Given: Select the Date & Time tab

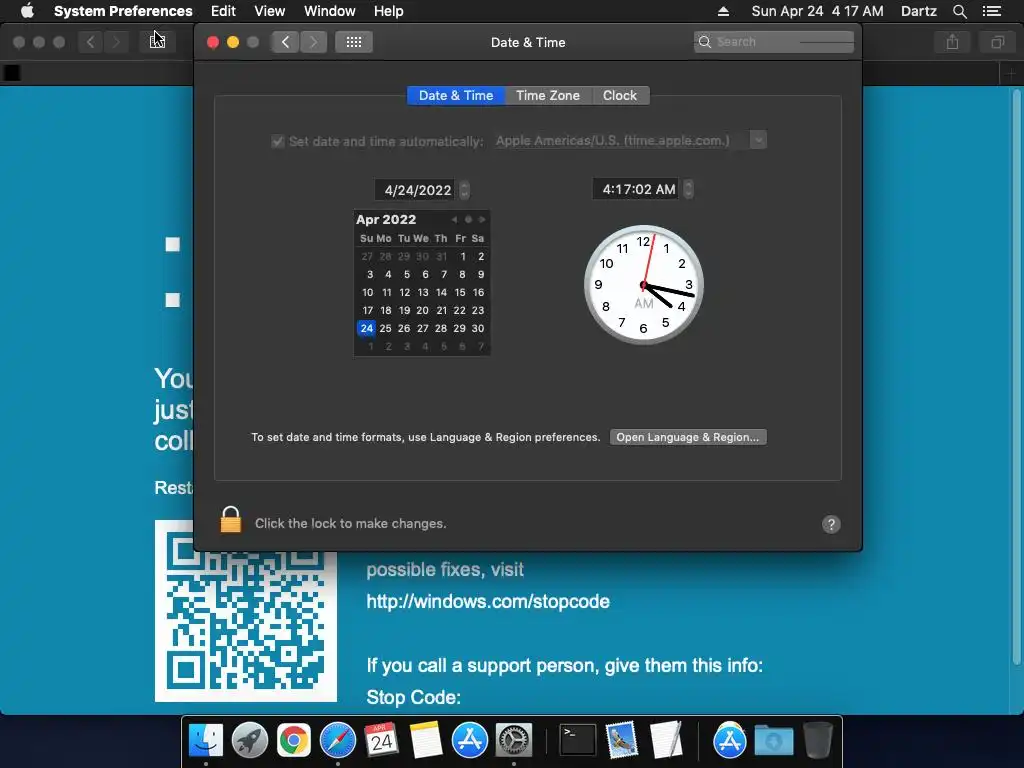Looking at the screenshot, I should pos(456,95).
